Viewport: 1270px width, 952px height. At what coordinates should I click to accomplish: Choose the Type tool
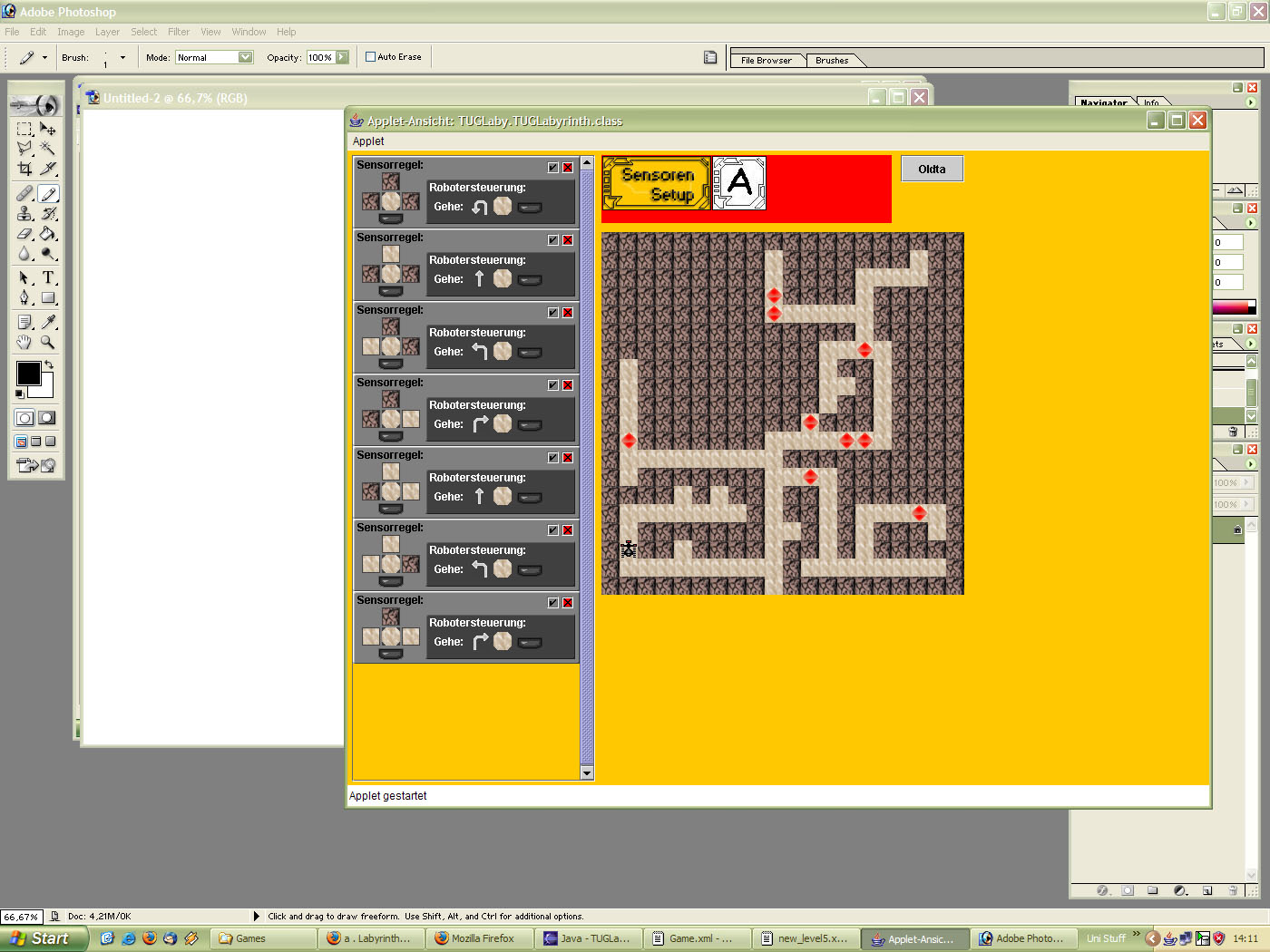[48, 278]
